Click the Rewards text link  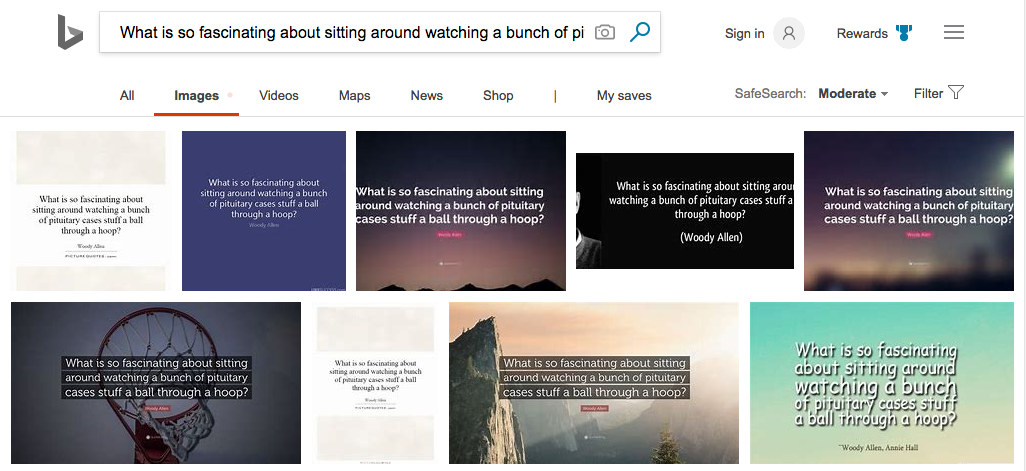pos(862,33)
